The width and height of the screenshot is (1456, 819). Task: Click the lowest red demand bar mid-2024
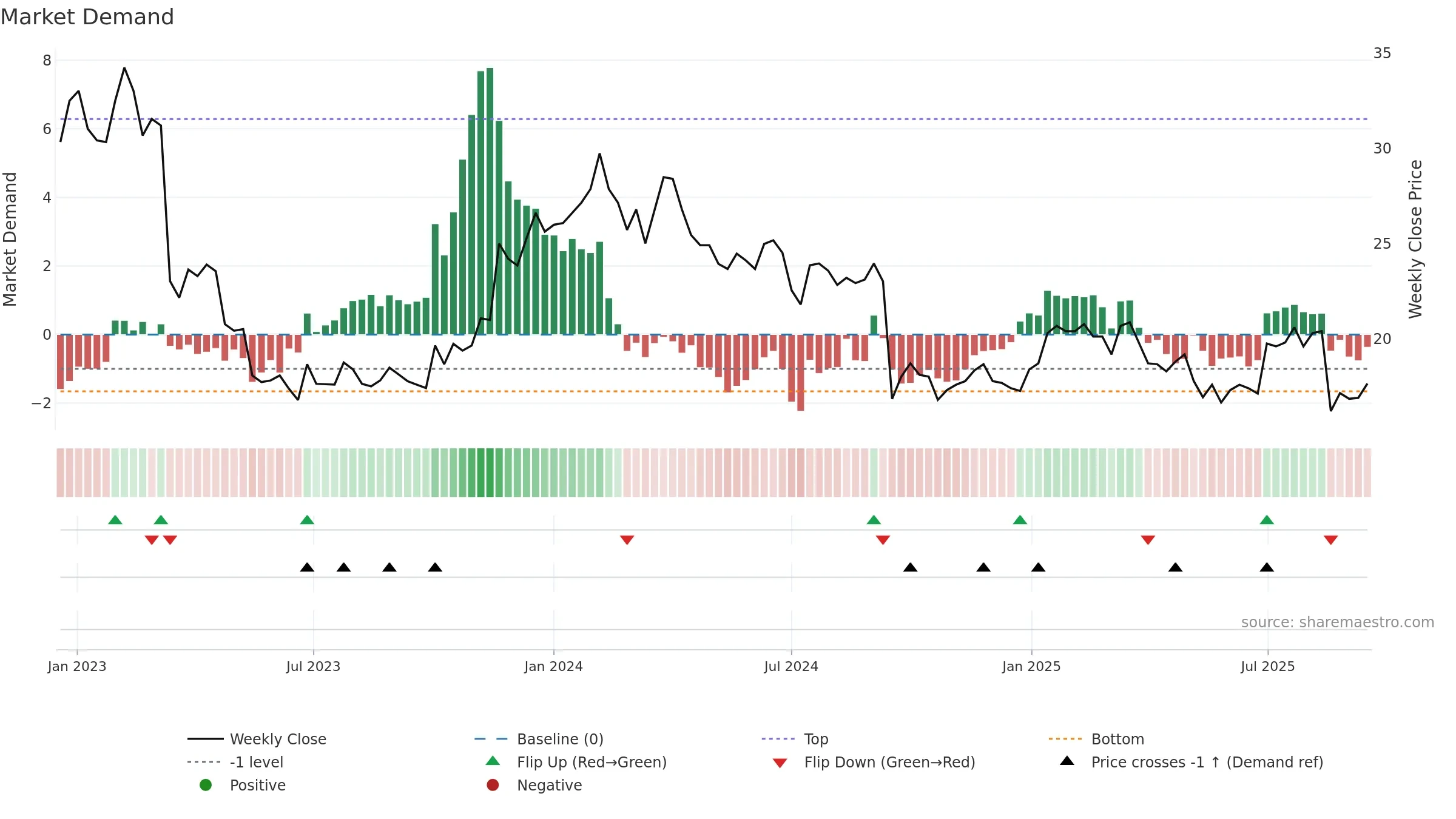(x=801, y=372)
